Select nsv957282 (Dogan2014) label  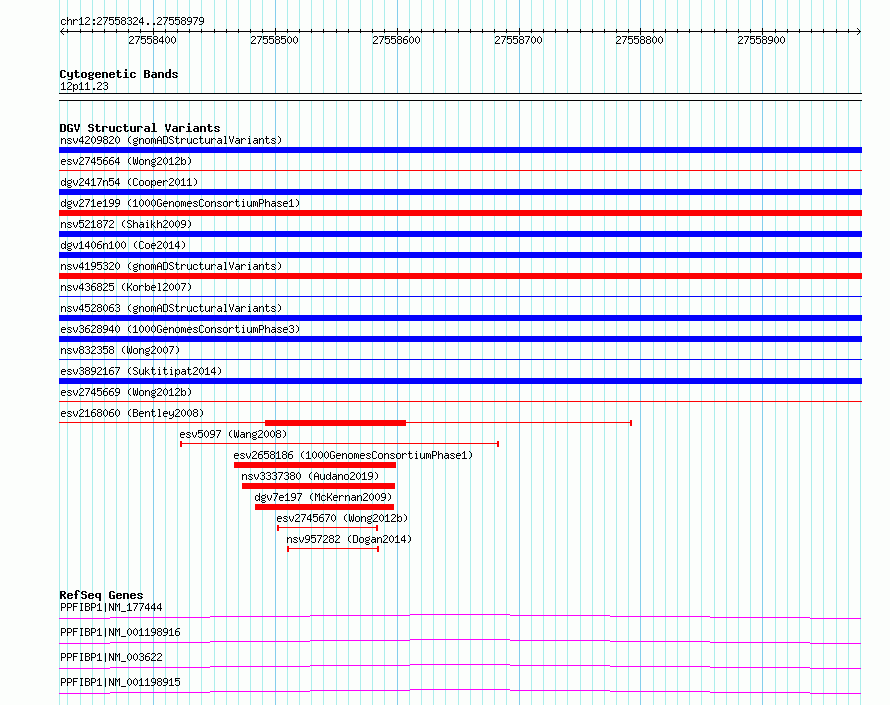pyautogui.click(x=349, y=539)
